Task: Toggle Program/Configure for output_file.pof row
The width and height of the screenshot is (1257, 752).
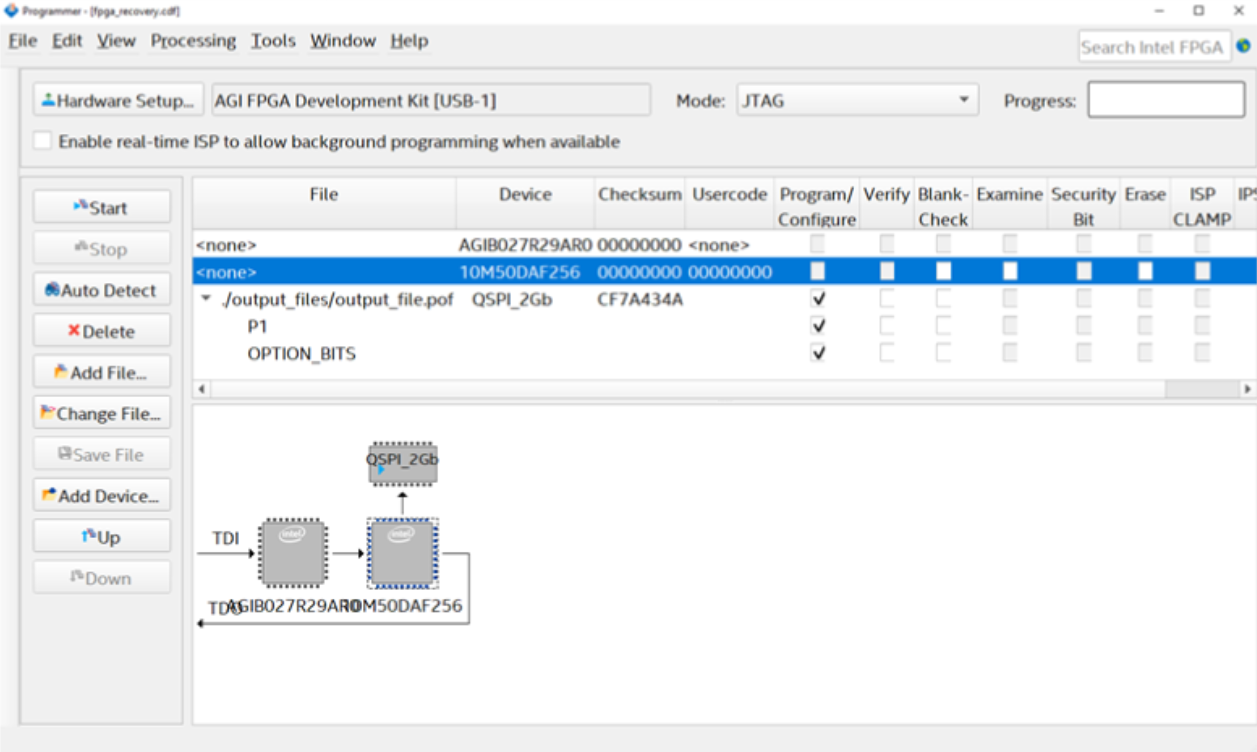Action: coord(818,299)
